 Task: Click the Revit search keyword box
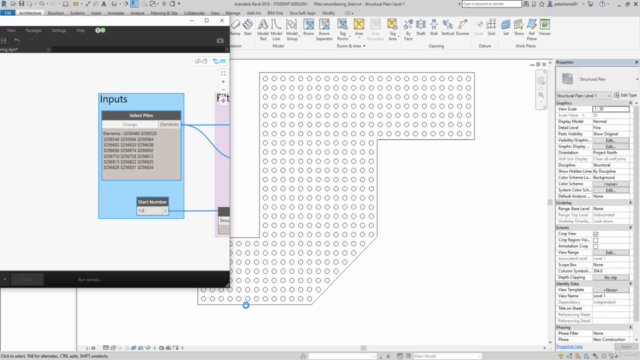click(491, 4)
